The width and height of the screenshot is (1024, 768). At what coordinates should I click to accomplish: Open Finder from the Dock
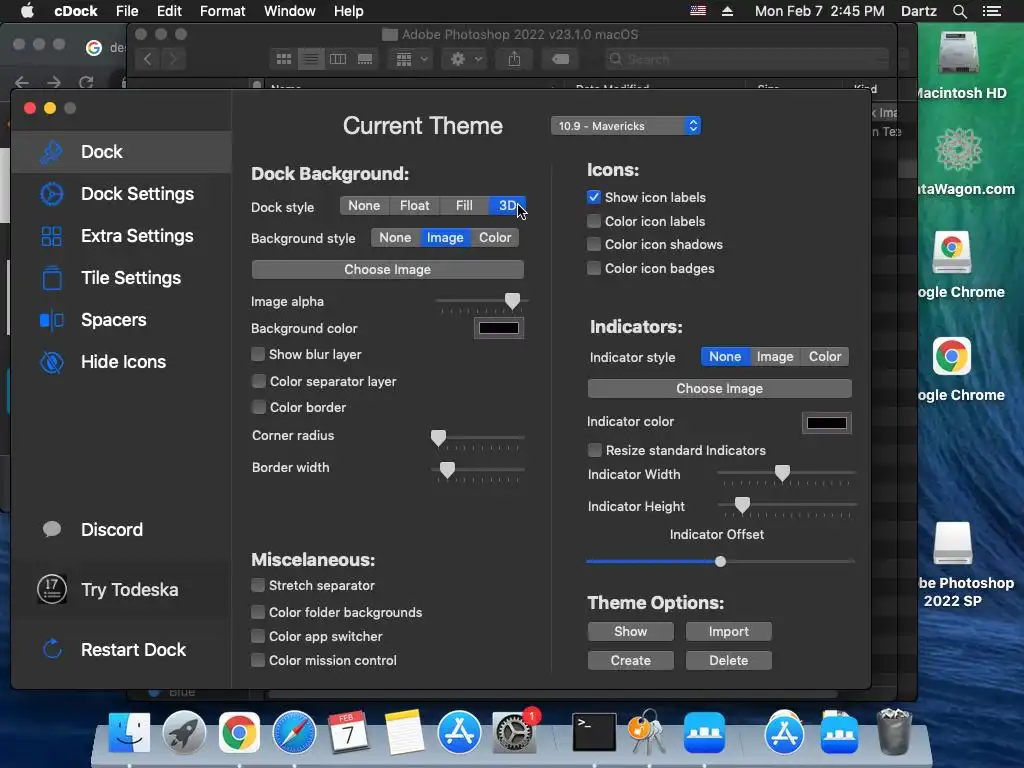coord(129,733)
